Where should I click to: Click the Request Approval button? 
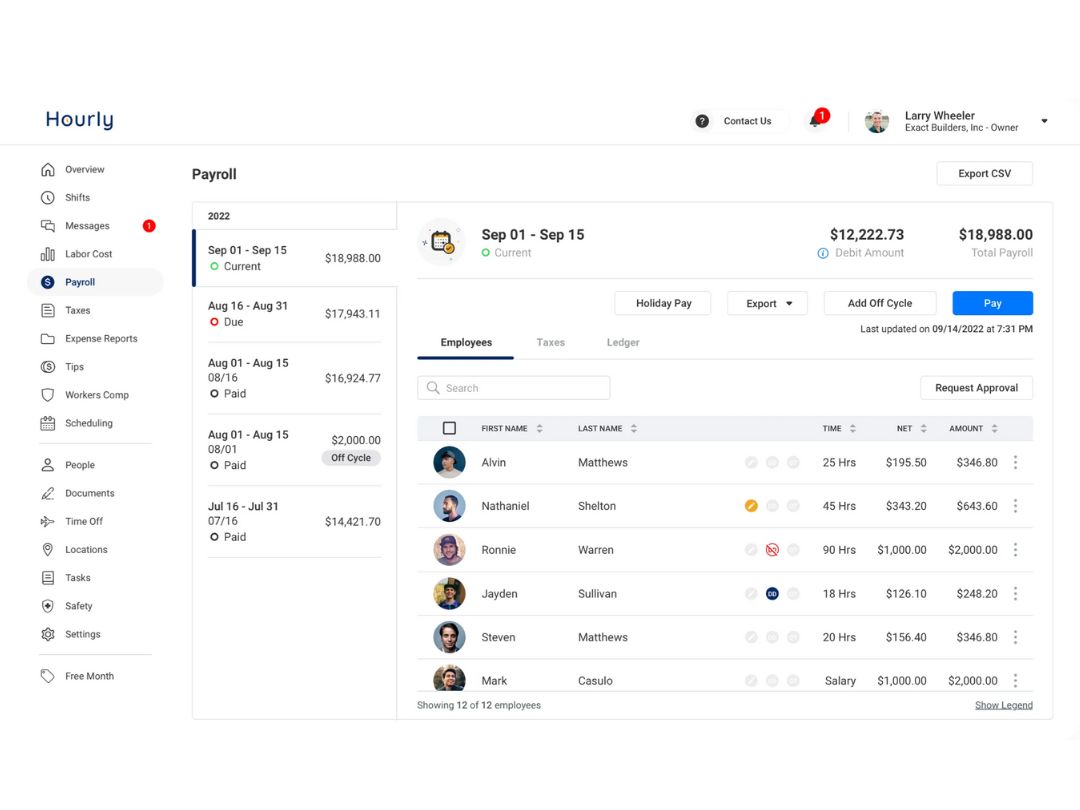[x=976, y=388]
